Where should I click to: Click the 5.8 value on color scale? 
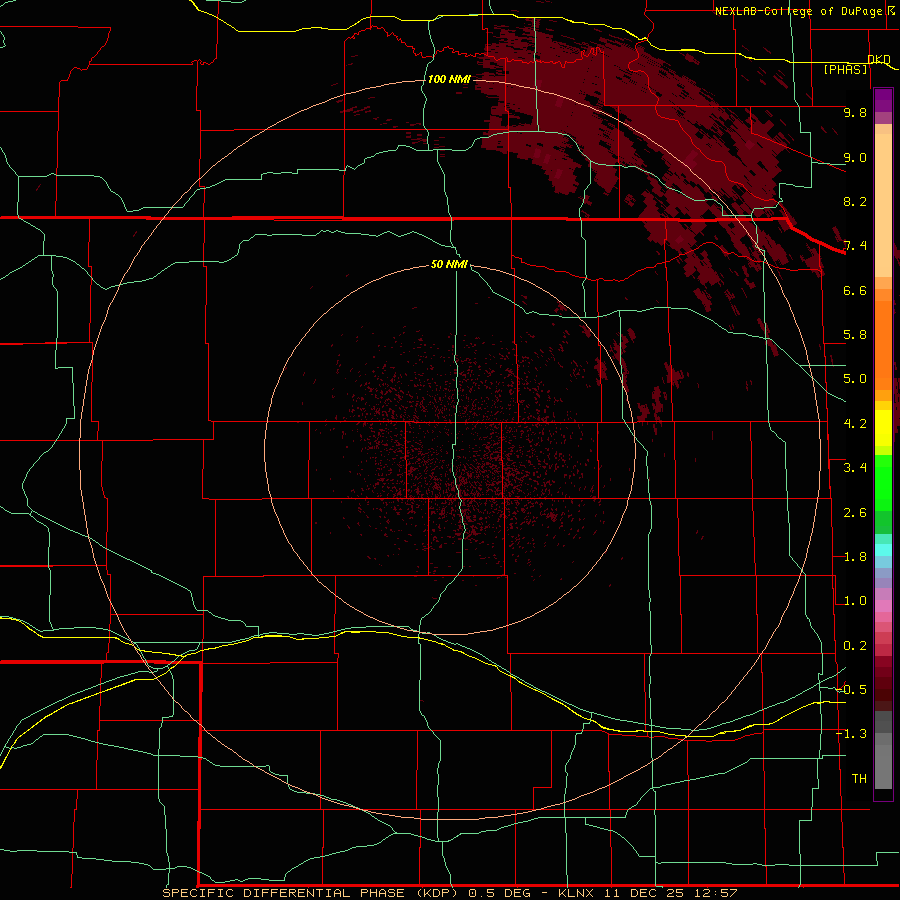(855, 335)
